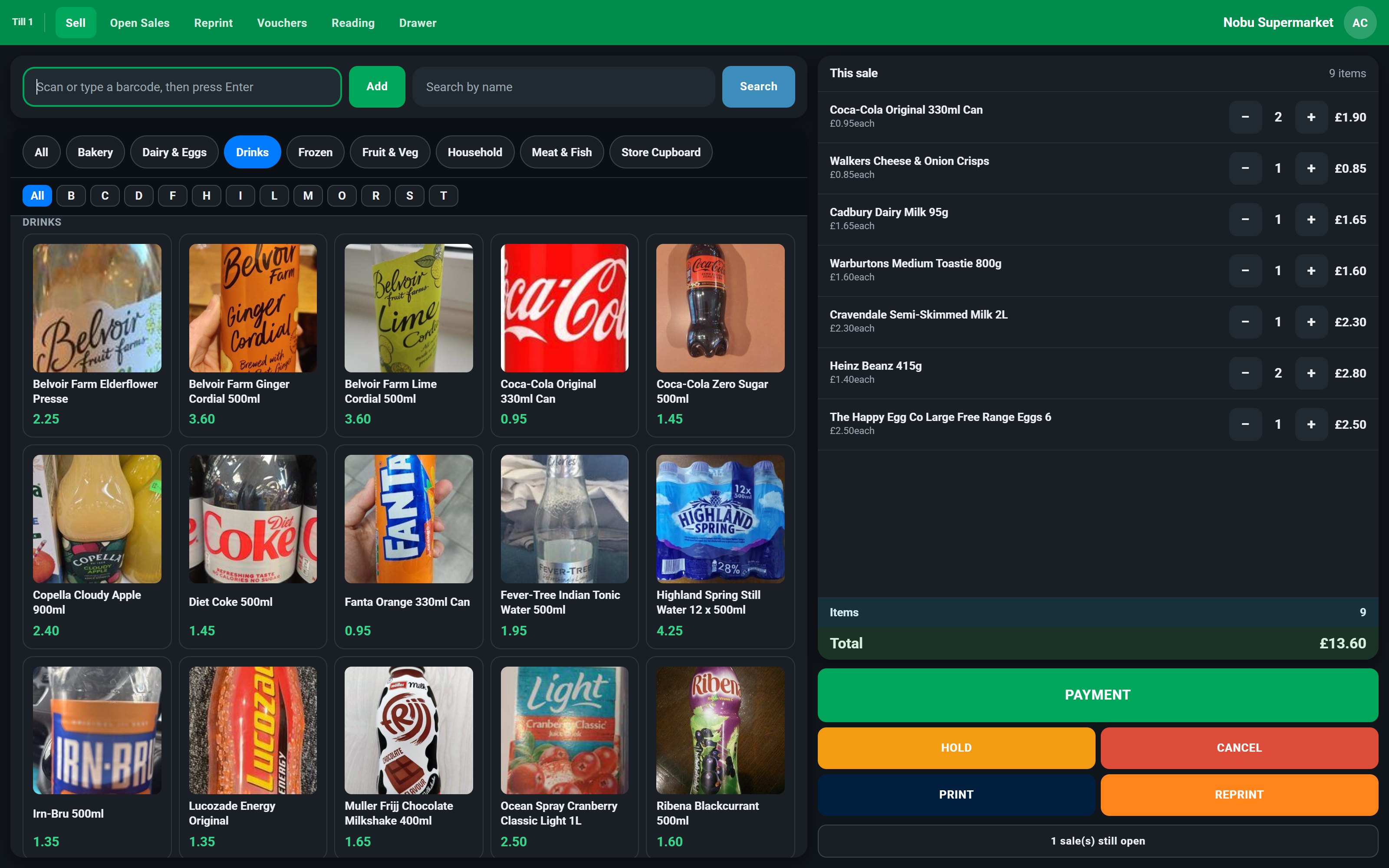Image resolution: width=1389 pixels, height=868 pixels.
Task: Click the blue Search button
Action: [x=758, y=87]
